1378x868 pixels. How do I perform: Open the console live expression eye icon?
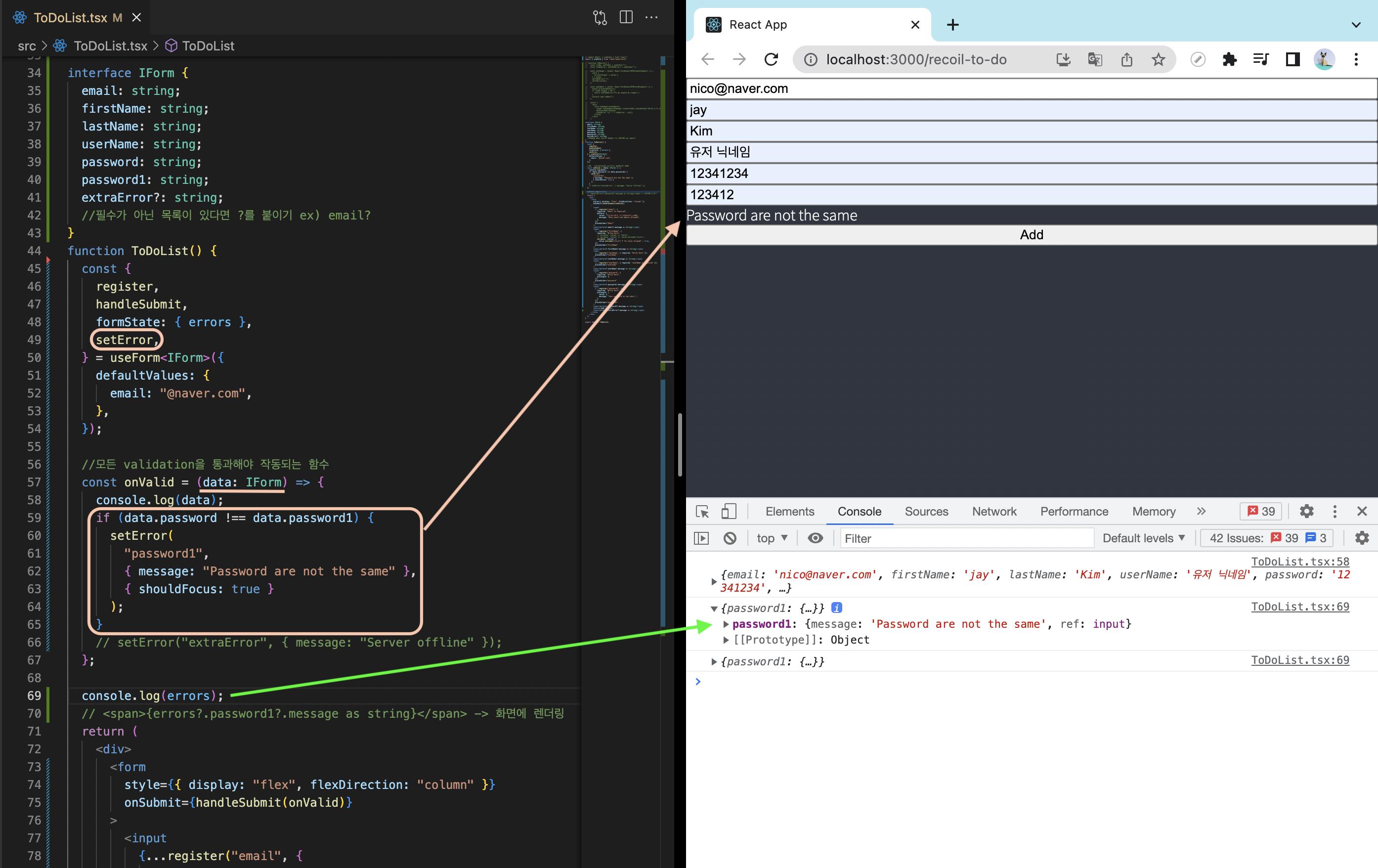(815, 538)
